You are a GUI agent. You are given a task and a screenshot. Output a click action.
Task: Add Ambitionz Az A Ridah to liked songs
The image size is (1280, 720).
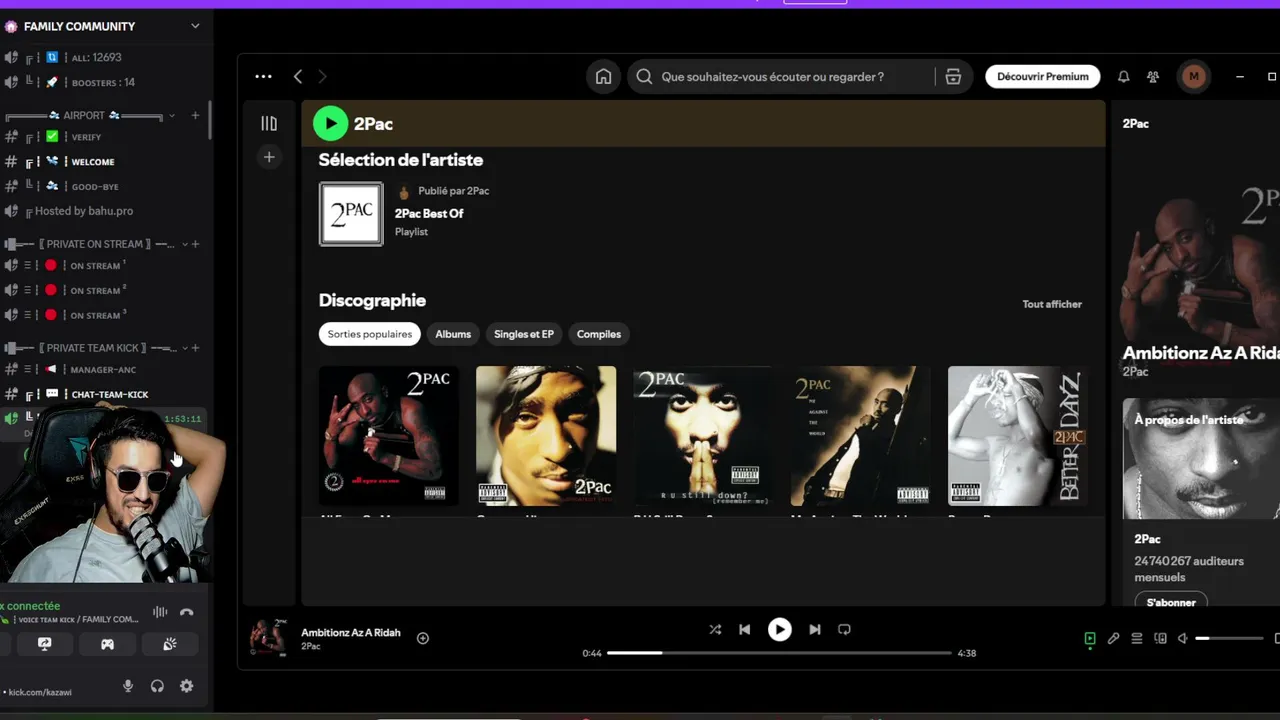click(423, 638)
